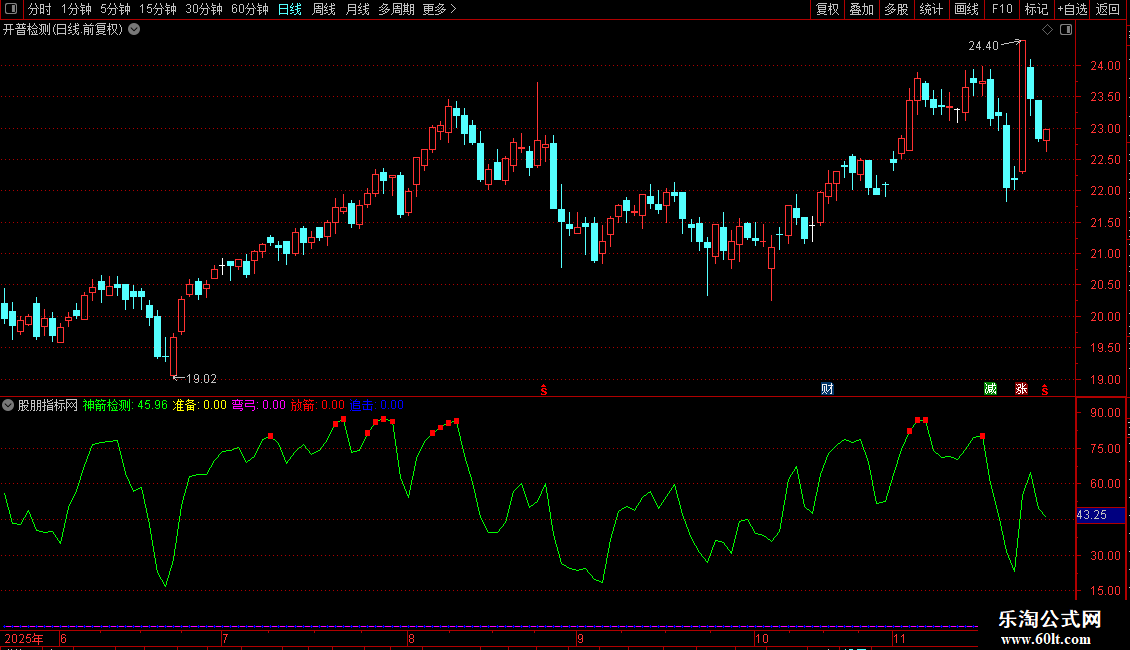Click the 叠加 overlay button
The height and width of the screenshot is (650, 1130).
point(861,9)
